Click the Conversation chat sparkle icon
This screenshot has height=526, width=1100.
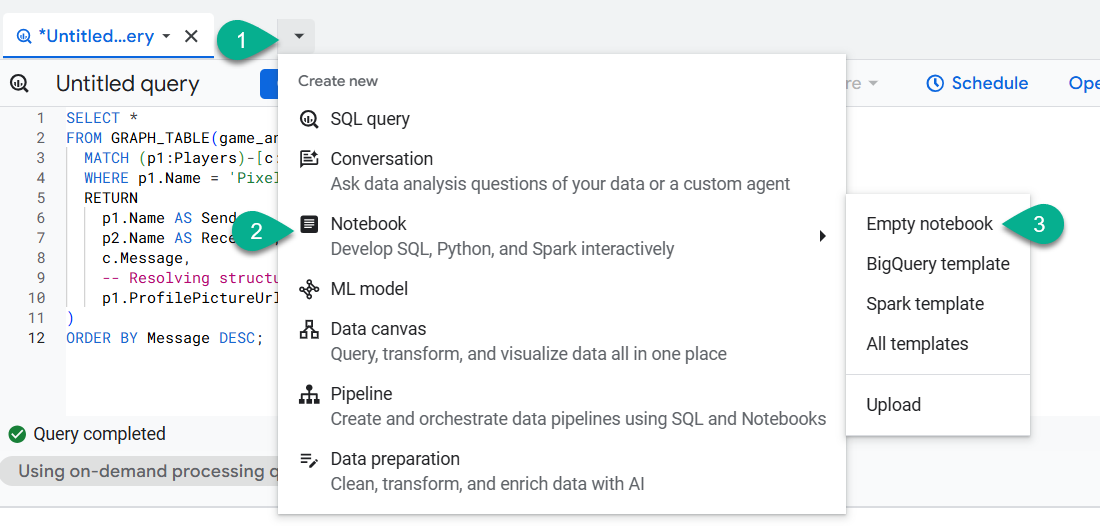(x=309, y=159)
